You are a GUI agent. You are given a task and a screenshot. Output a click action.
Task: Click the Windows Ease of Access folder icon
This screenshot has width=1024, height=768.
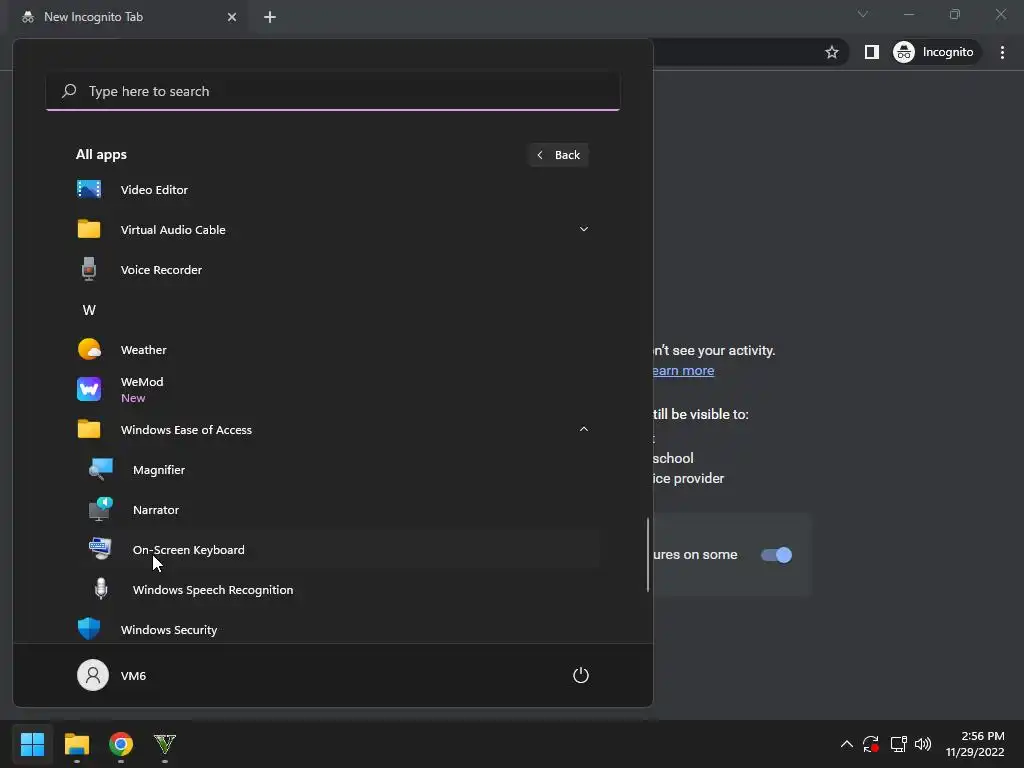(89, 429)
